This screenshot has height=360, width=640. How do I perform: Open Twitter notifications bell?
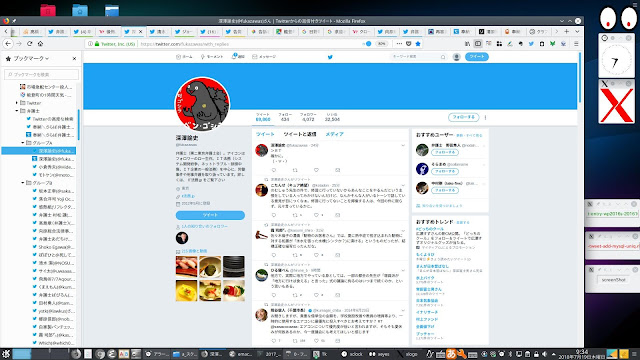pos(238,56)
